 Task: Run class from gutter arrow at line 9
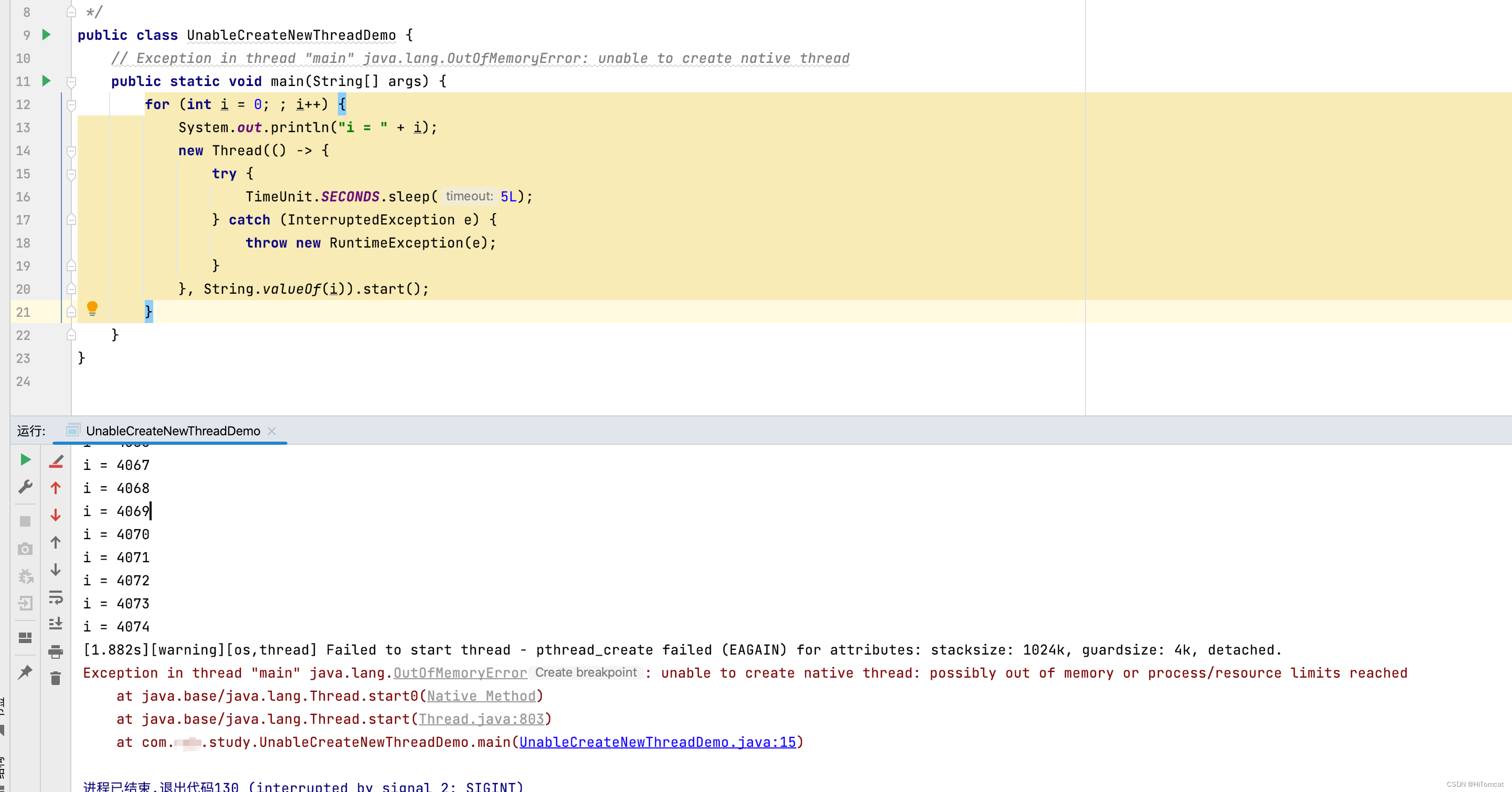point(46,35)
